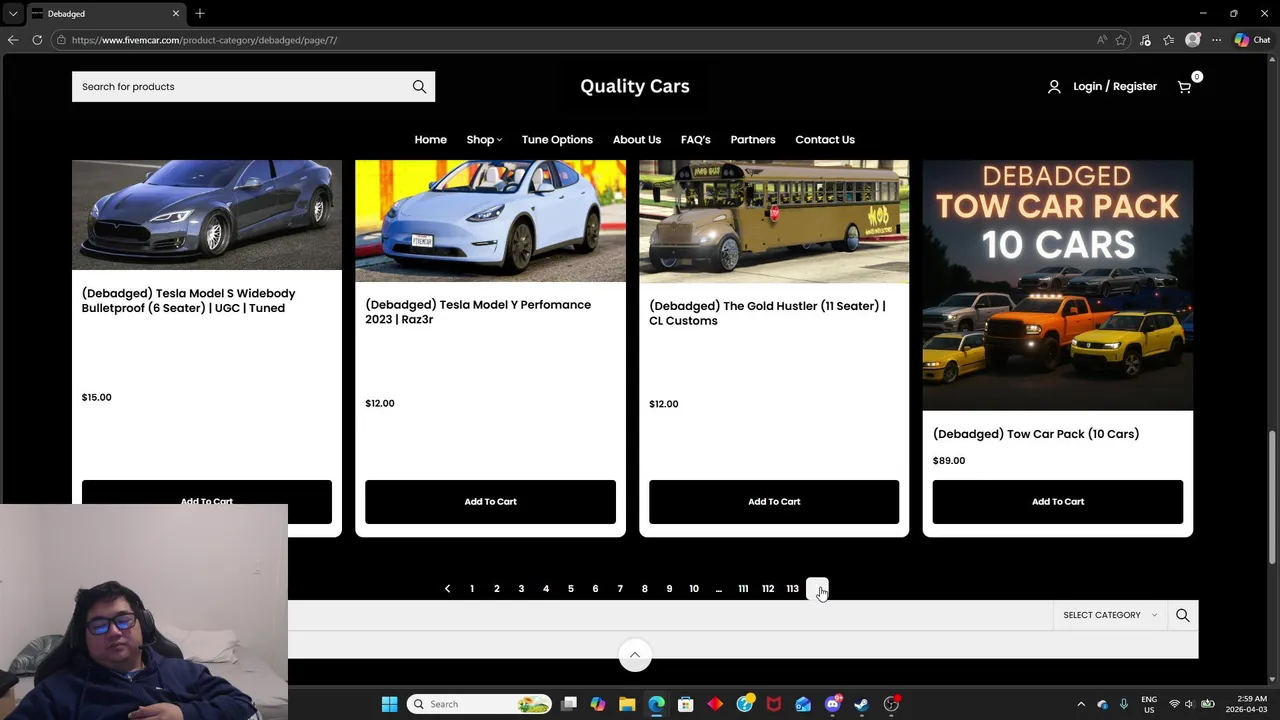Open Tesla Model Y product image
Screen dimensions: 1280x720
(490, 221)
